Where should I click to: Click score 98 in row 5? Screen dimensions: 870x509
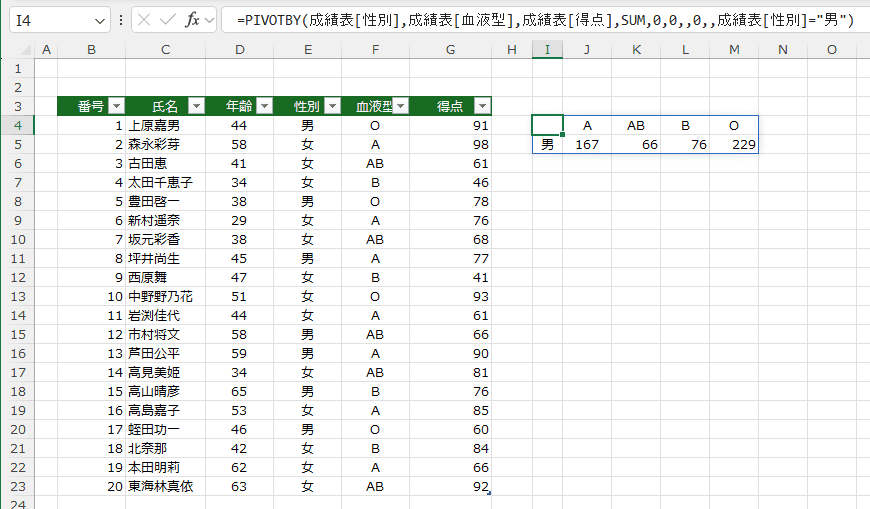[x=450, y=144]
